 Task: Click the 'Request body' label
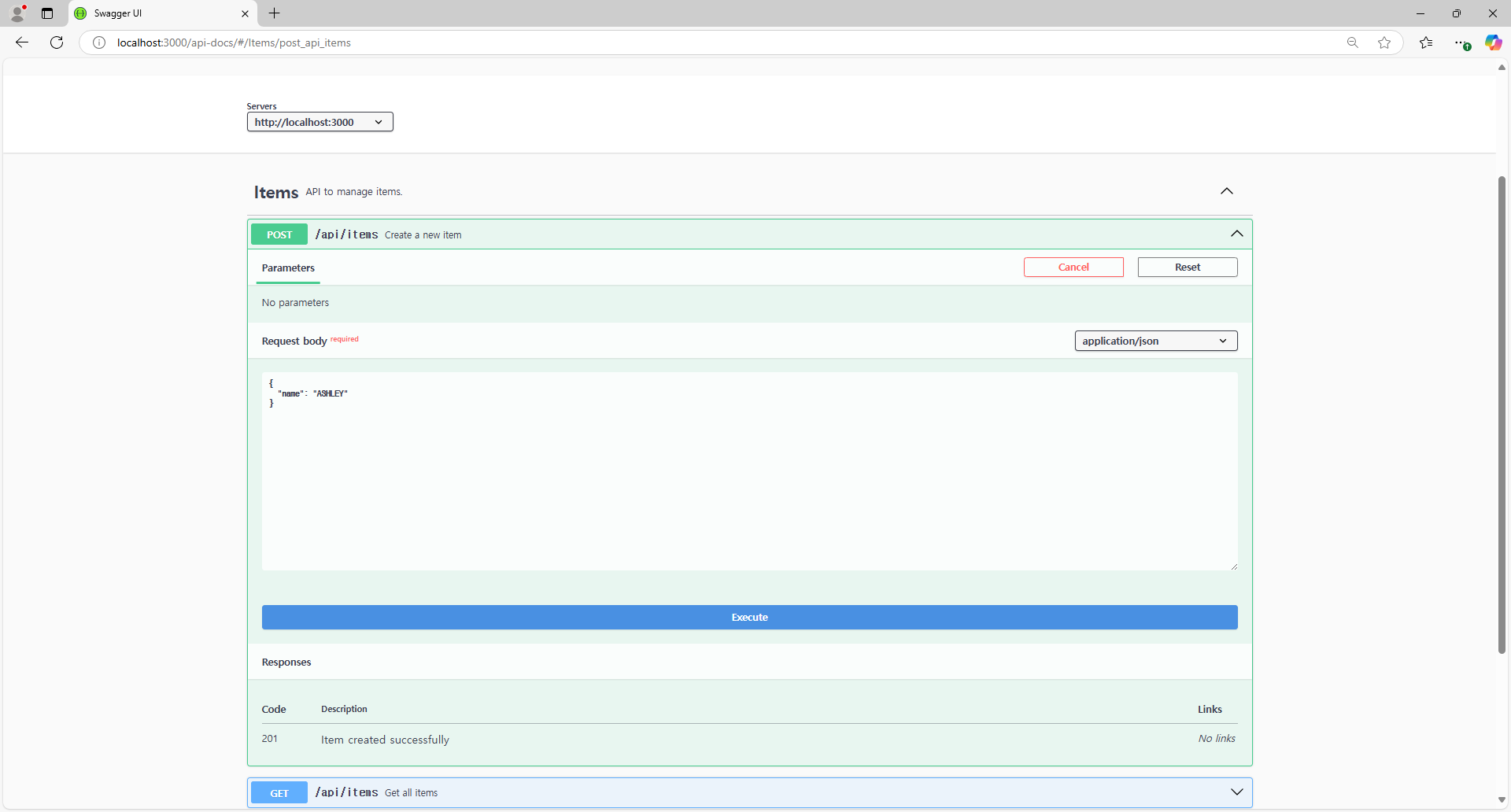tap(294, 341)
